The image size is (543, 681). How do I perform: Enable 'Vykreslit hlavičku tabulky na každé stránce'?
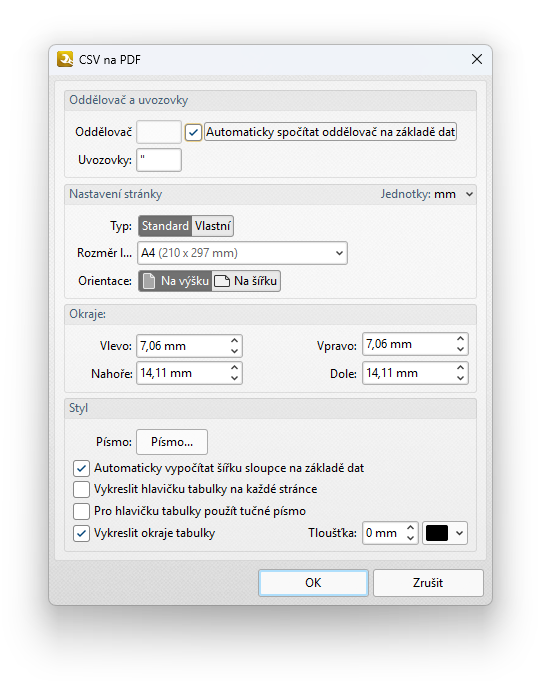81,489
